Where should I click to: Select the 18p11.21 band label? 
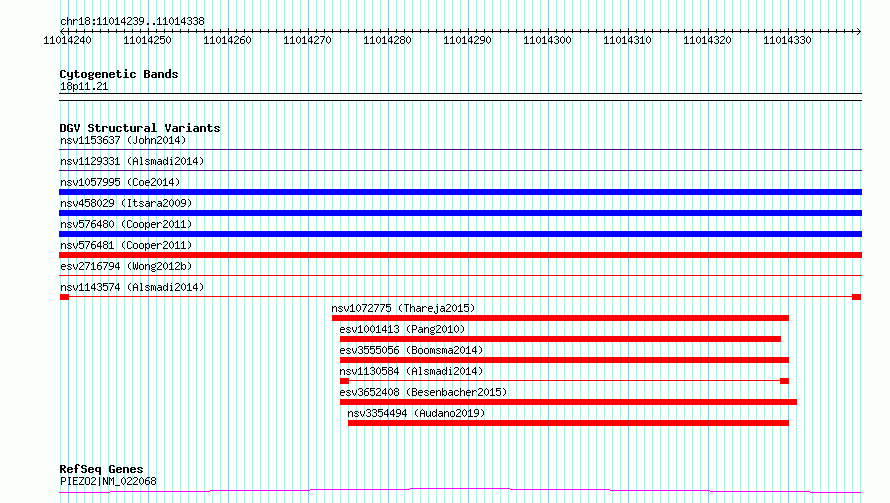84,86
